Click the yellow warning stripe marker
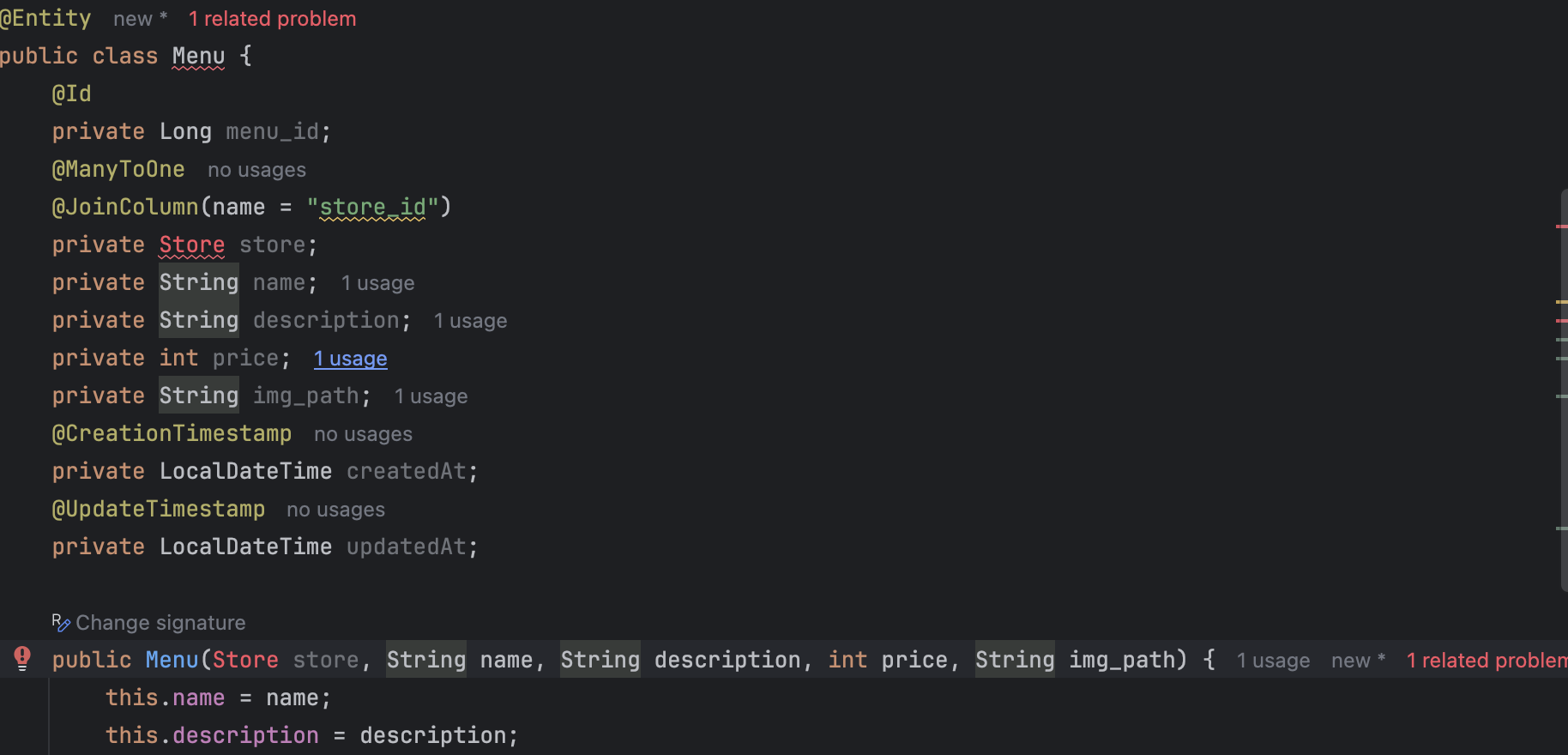The width and height of the screenshot is (1568, 755). tap(1562, 302)
